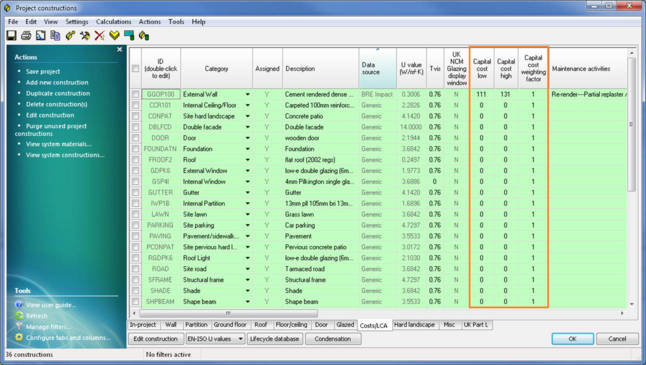Viewport: 646px width, 365px height.
Task: Click the Copy documents toolbar icon
Action: coord(55,35)
